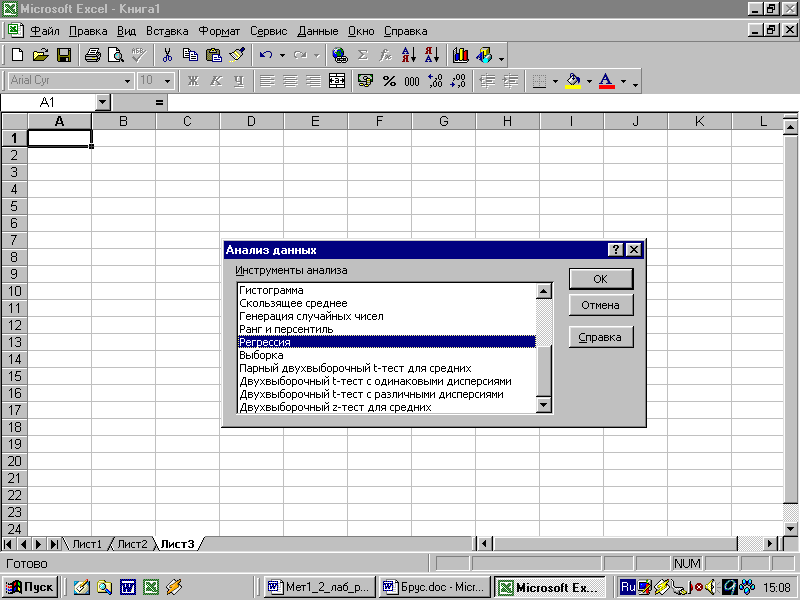800x600 pixels.
Task: Open the Name Box A1 dropdown
Action: (103, 102)
